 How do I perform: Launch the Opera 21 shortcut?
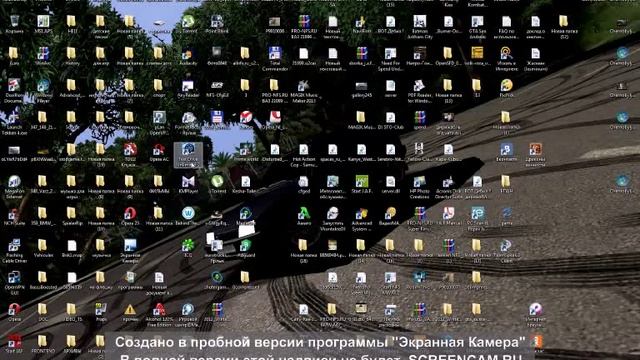[130, 216]
